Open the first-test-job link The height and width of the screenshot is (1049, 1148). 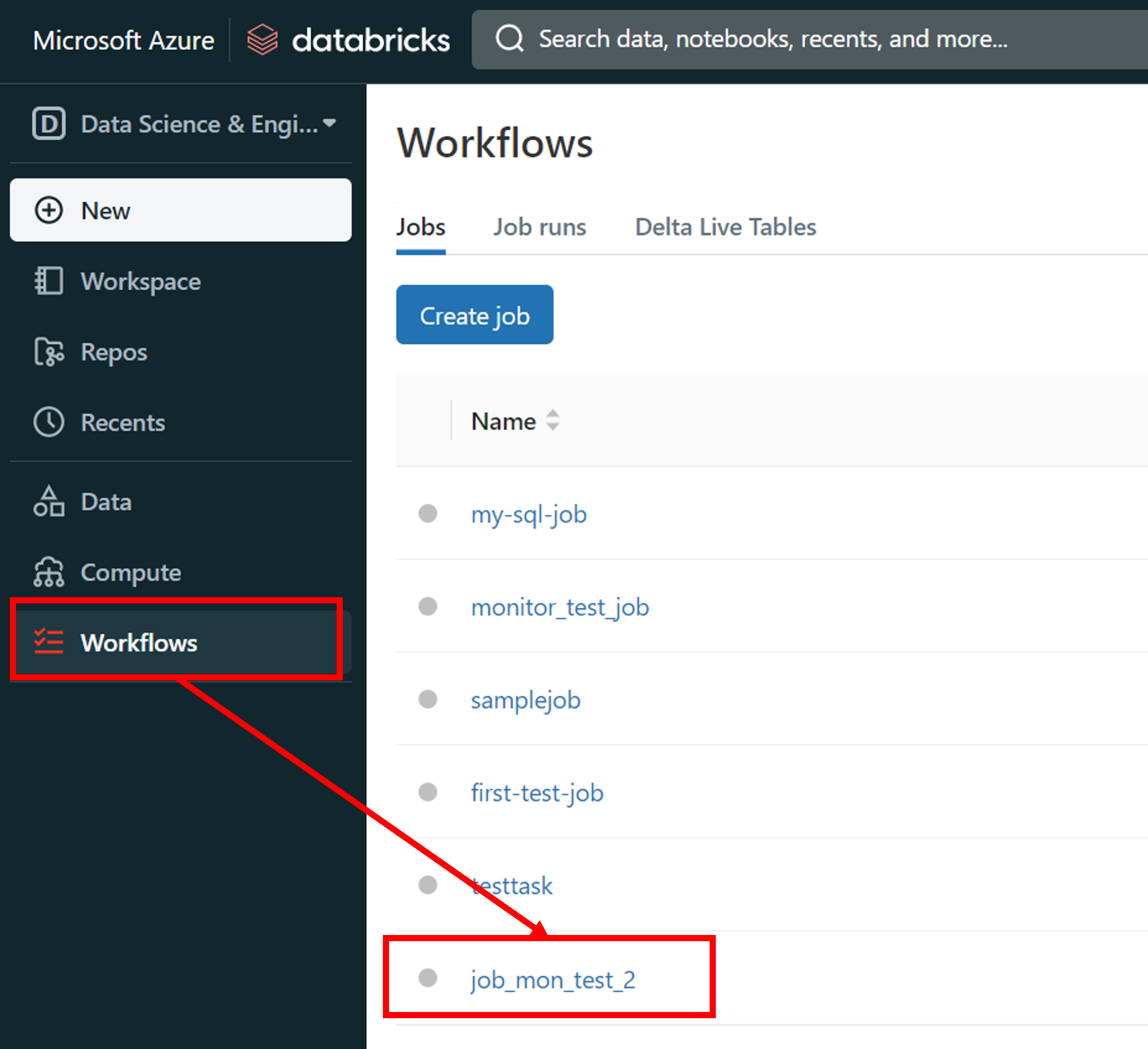coord(537,793)
